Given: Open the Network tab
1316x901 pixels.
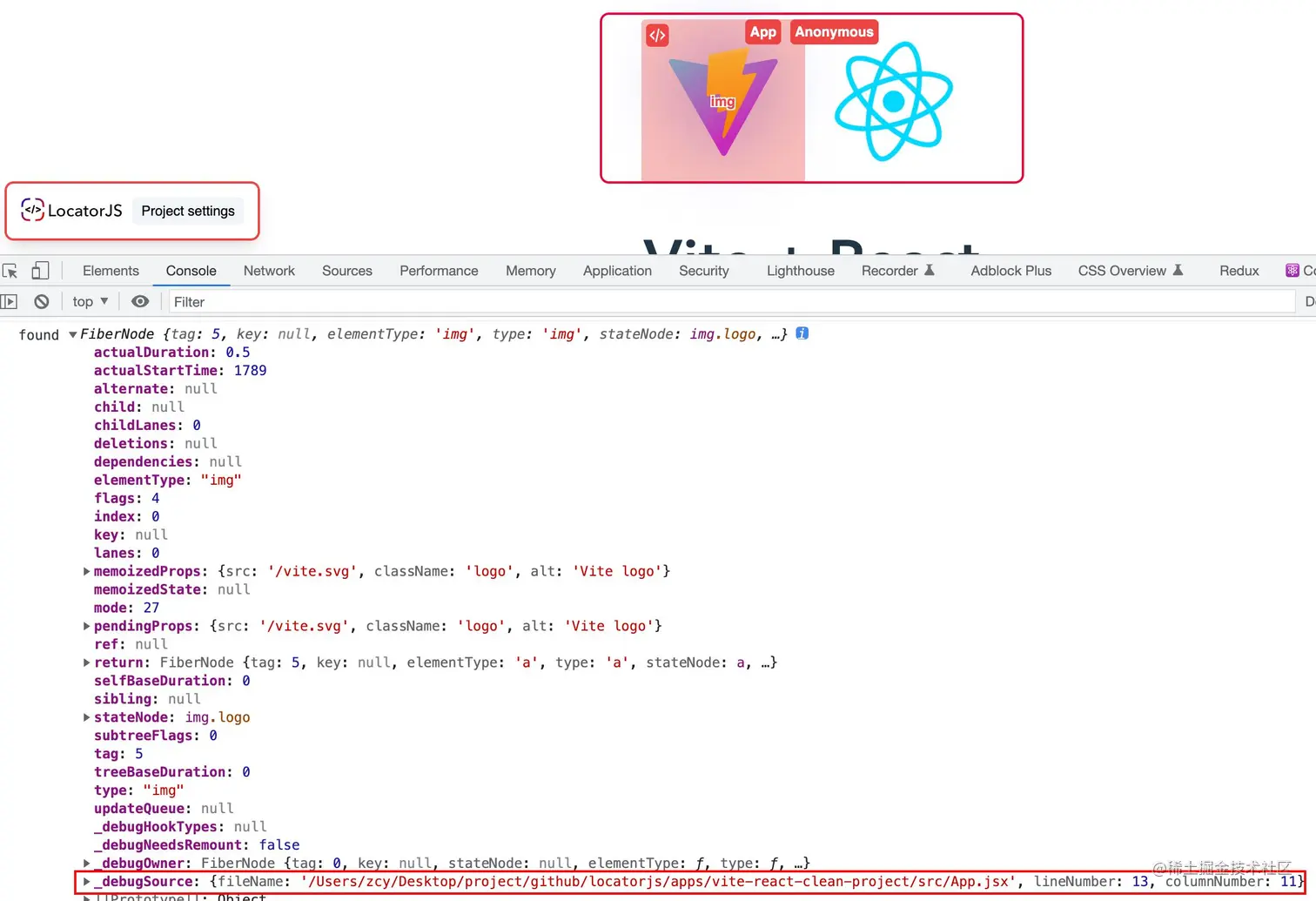Looking at the screenshot, I should click(269, 271).
